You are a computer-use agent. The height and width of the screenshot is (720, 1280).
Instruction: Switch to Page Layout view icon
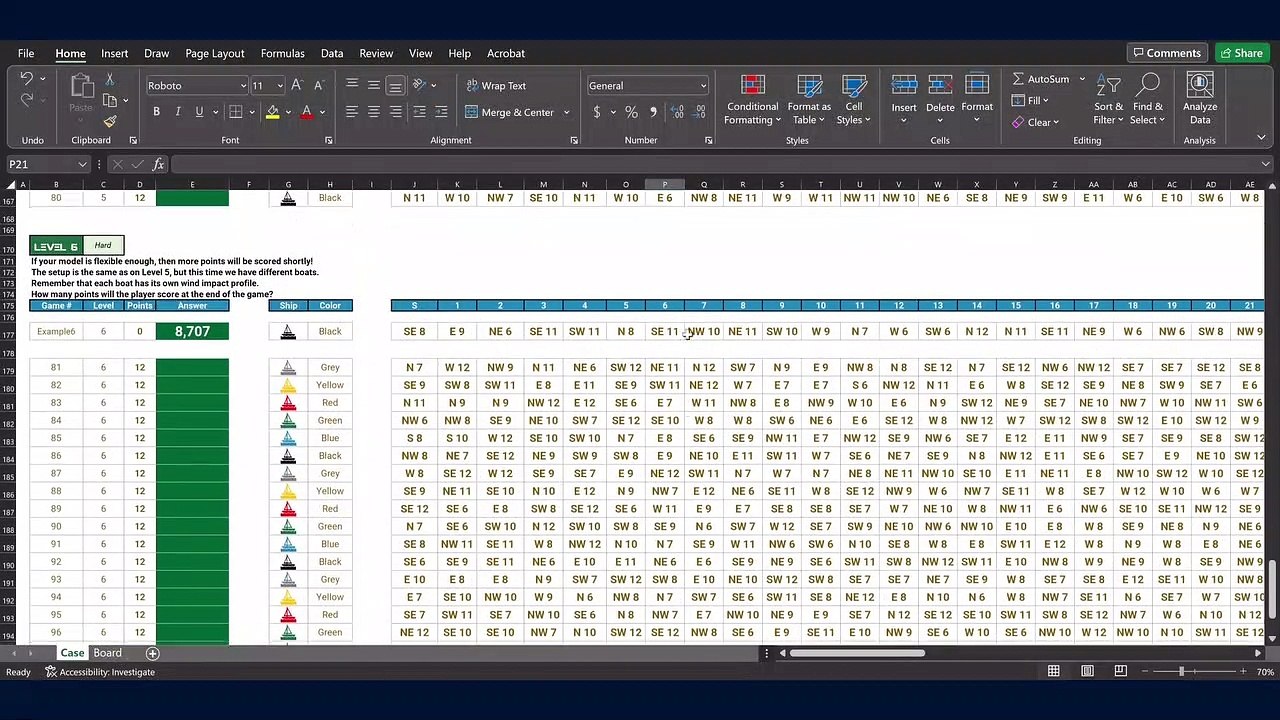[x=1087, y=671]
